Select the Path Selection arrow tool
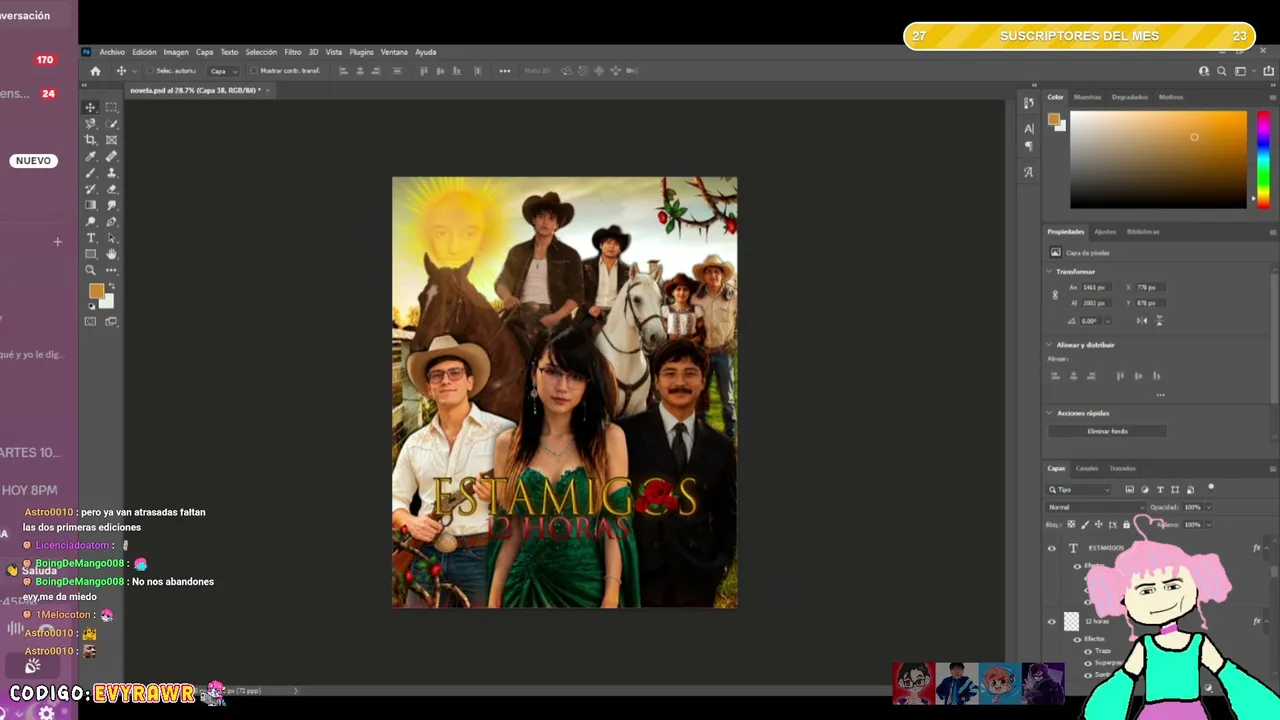Viewport: 1280px width, 720px height. point(111,238)
